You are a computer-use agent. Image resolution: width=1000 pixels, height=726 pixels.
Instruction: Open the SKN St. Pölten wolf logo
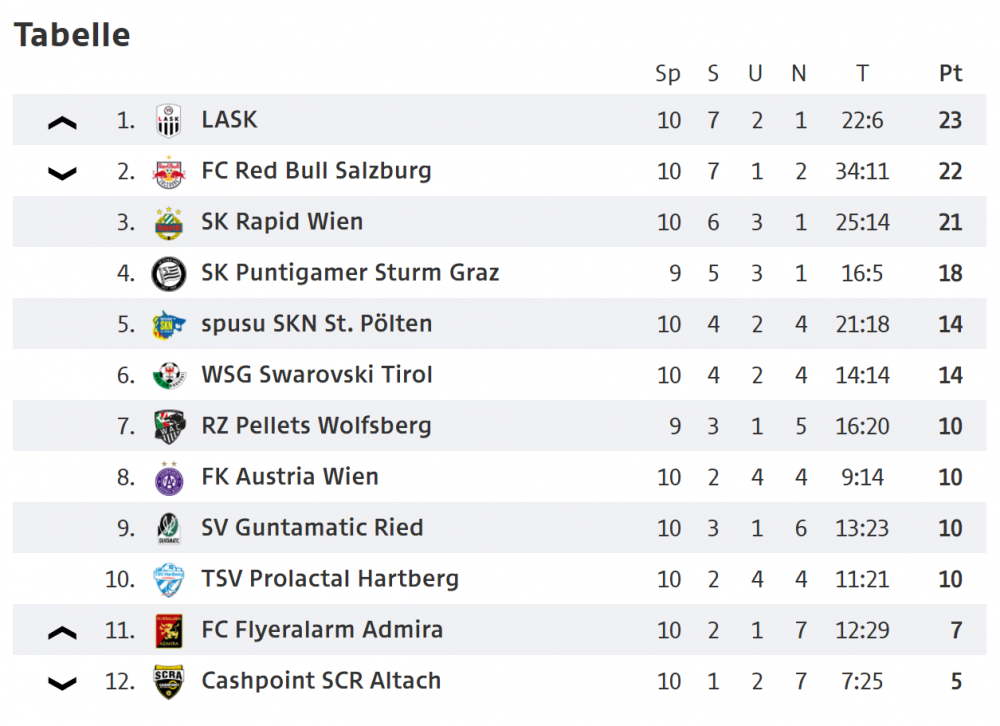point(168,325)
